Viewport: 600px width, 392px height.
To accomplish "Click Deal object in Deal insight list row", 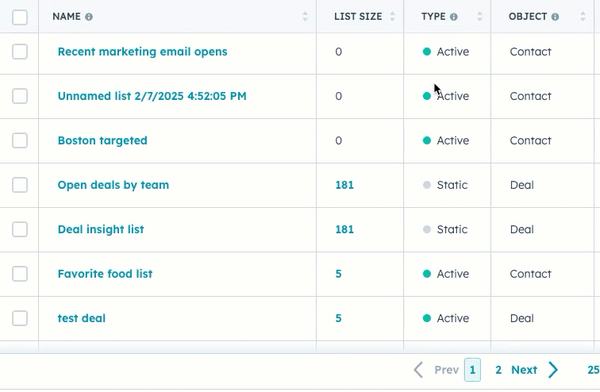I will click(x=522, y=229).
